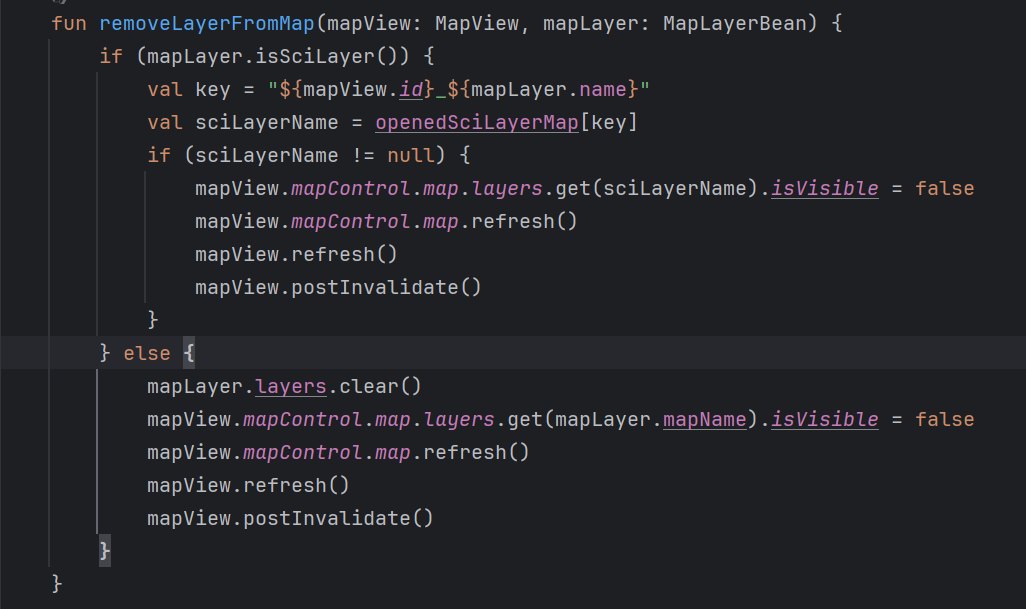Click the final closing brace of function
Image resolution: width=1026 pixels, height=609 pixels.
tap(57, 583)
